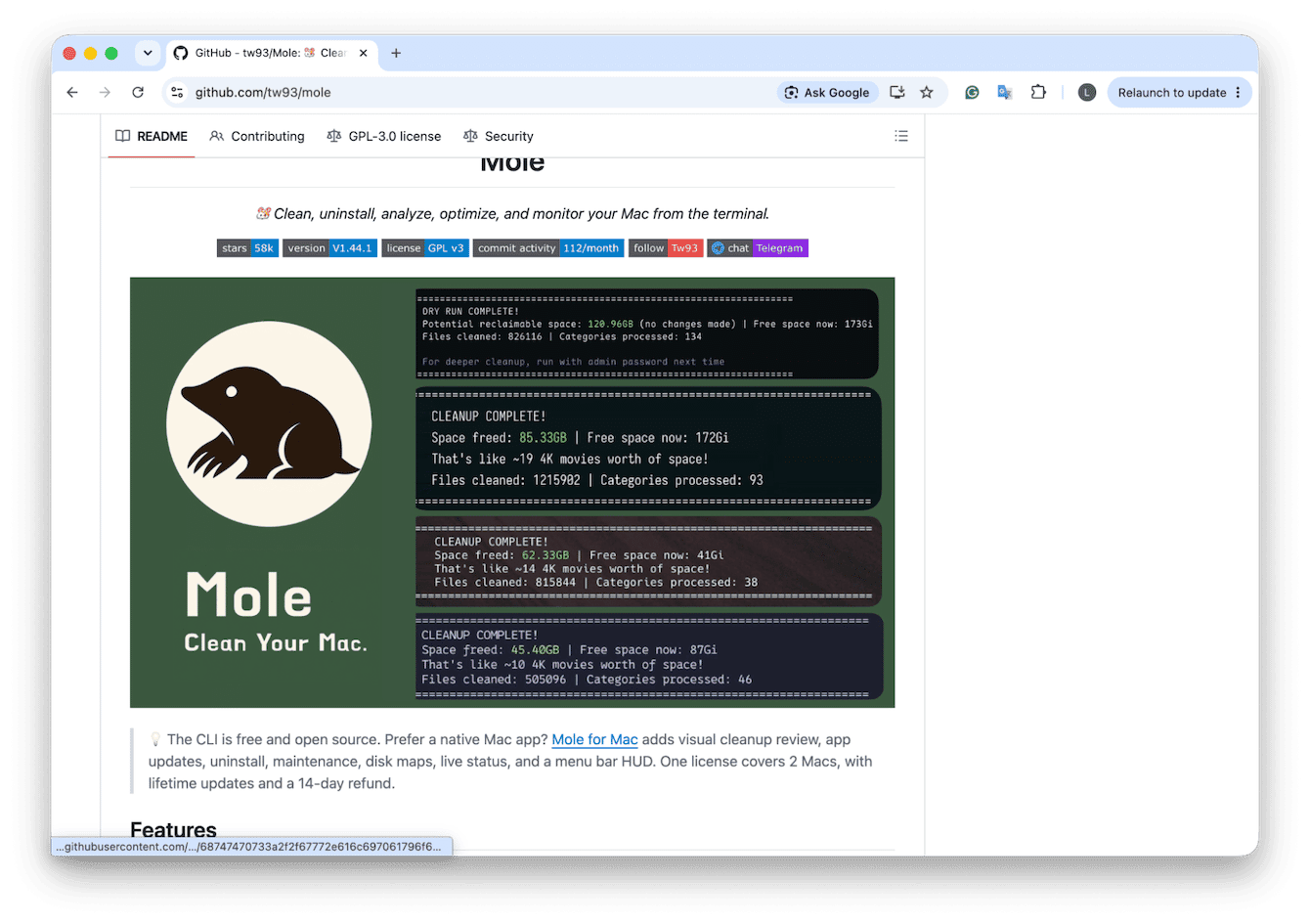Screen dimensions: 1310x924
Task: Select the GitHub tw93/Mole browser tab
Action: pyautogui.click(x=271, y=53)
